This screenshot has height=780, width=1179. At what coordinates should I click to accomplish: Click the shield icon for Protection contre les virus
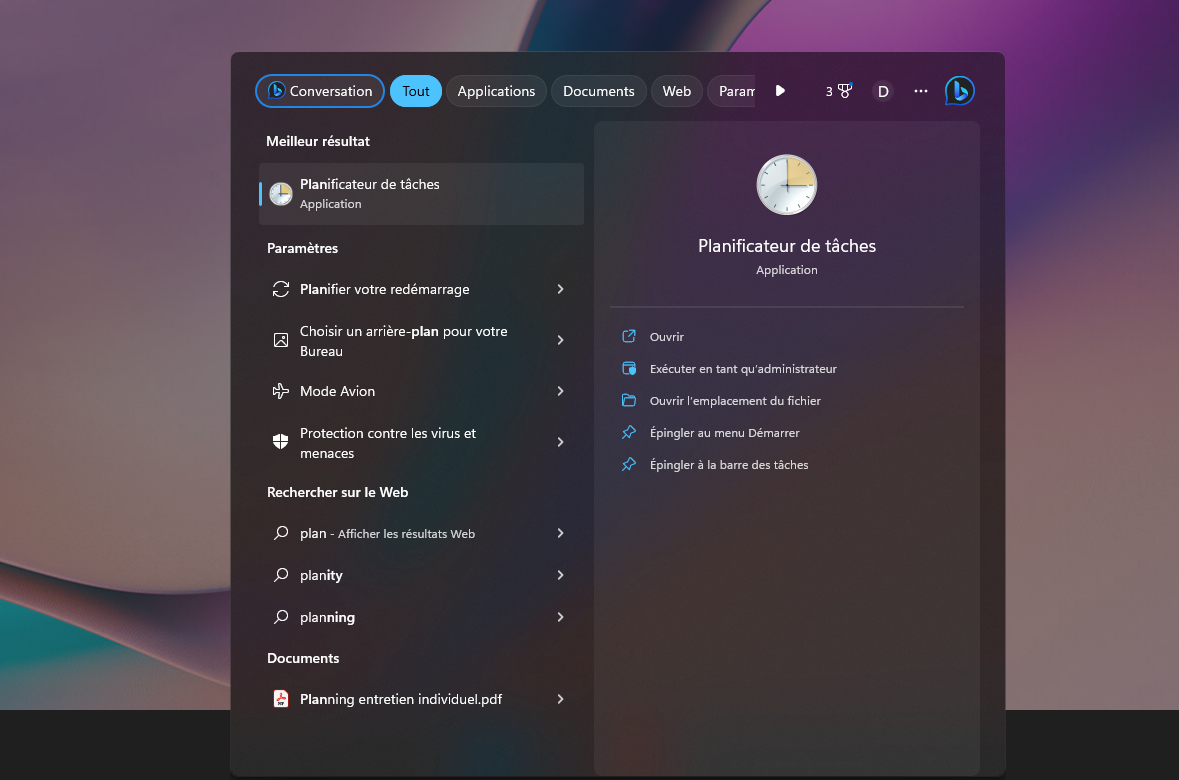pos(281,442)
